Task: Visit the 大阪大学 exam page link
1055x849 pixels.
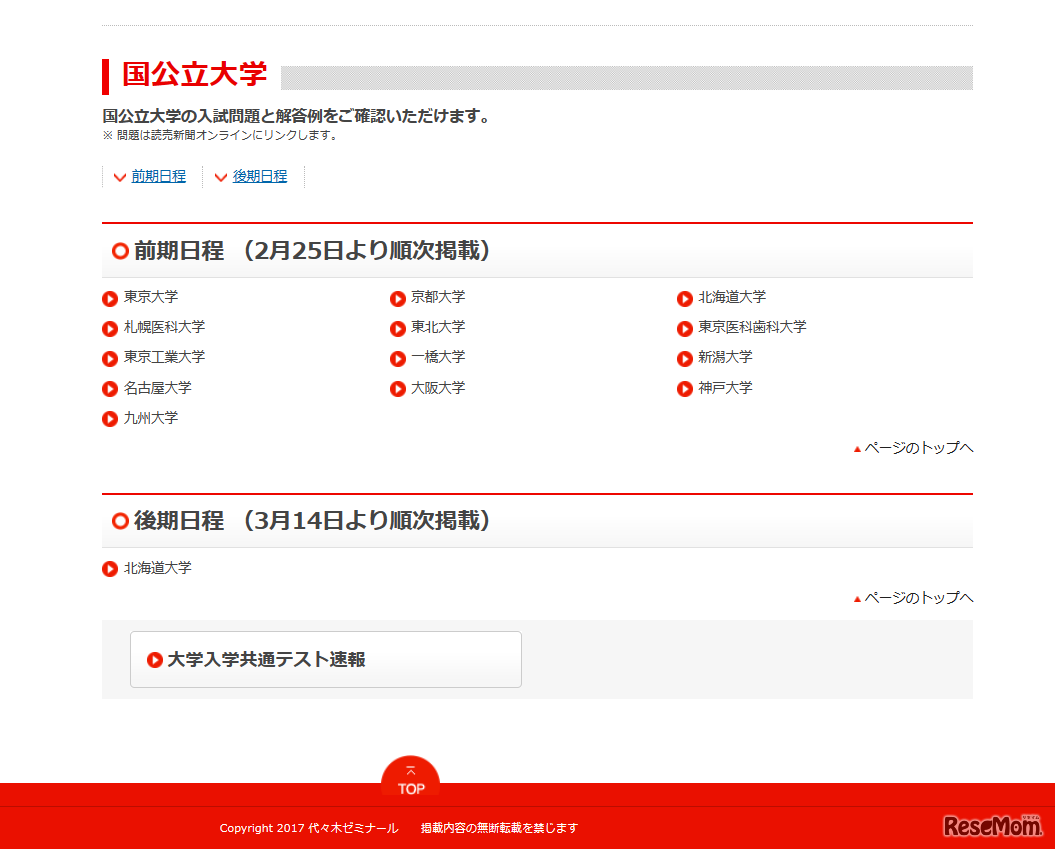Action: coord(438,388)
